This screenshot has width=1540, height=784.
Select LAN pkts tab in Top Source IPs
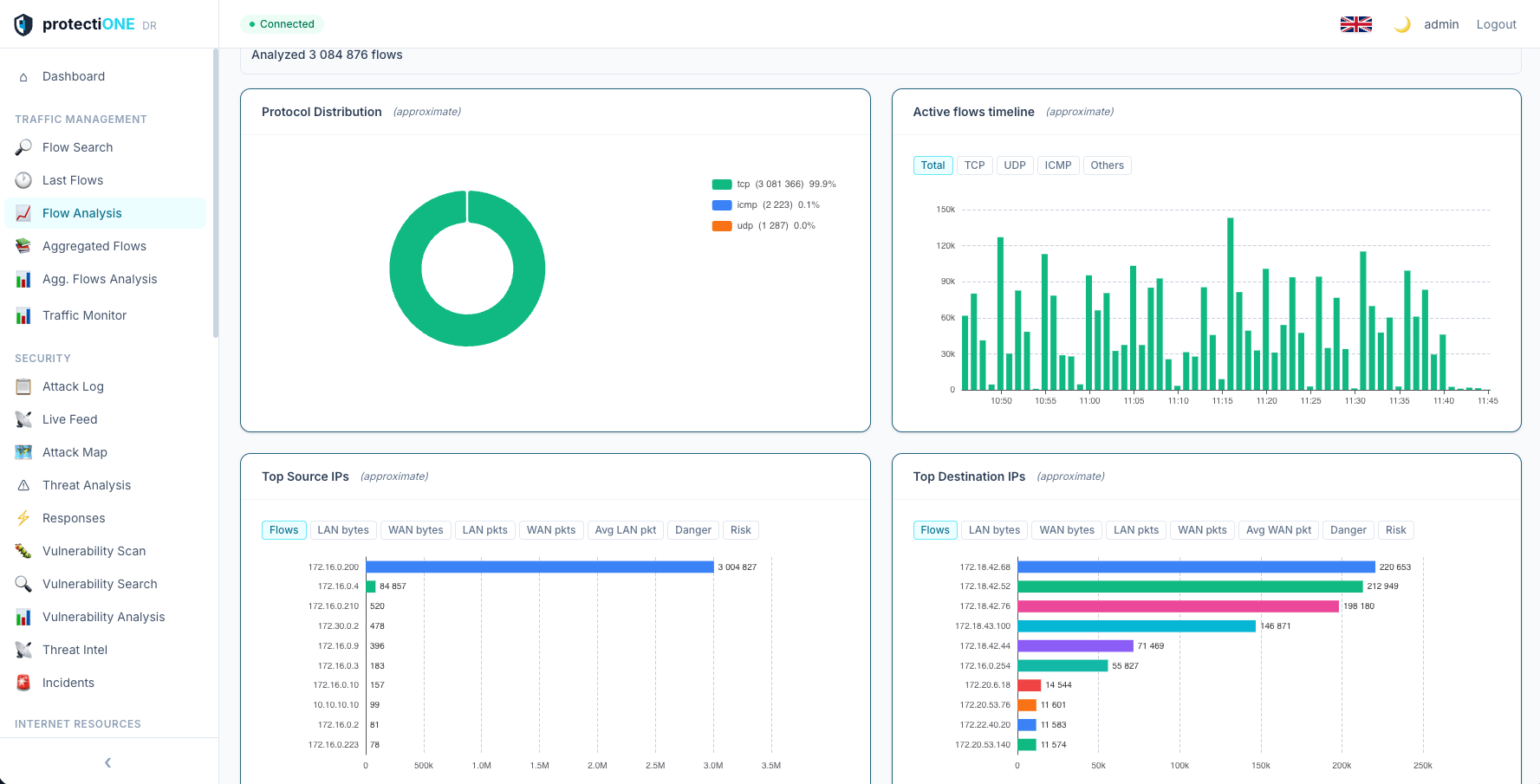click(484, 530)
